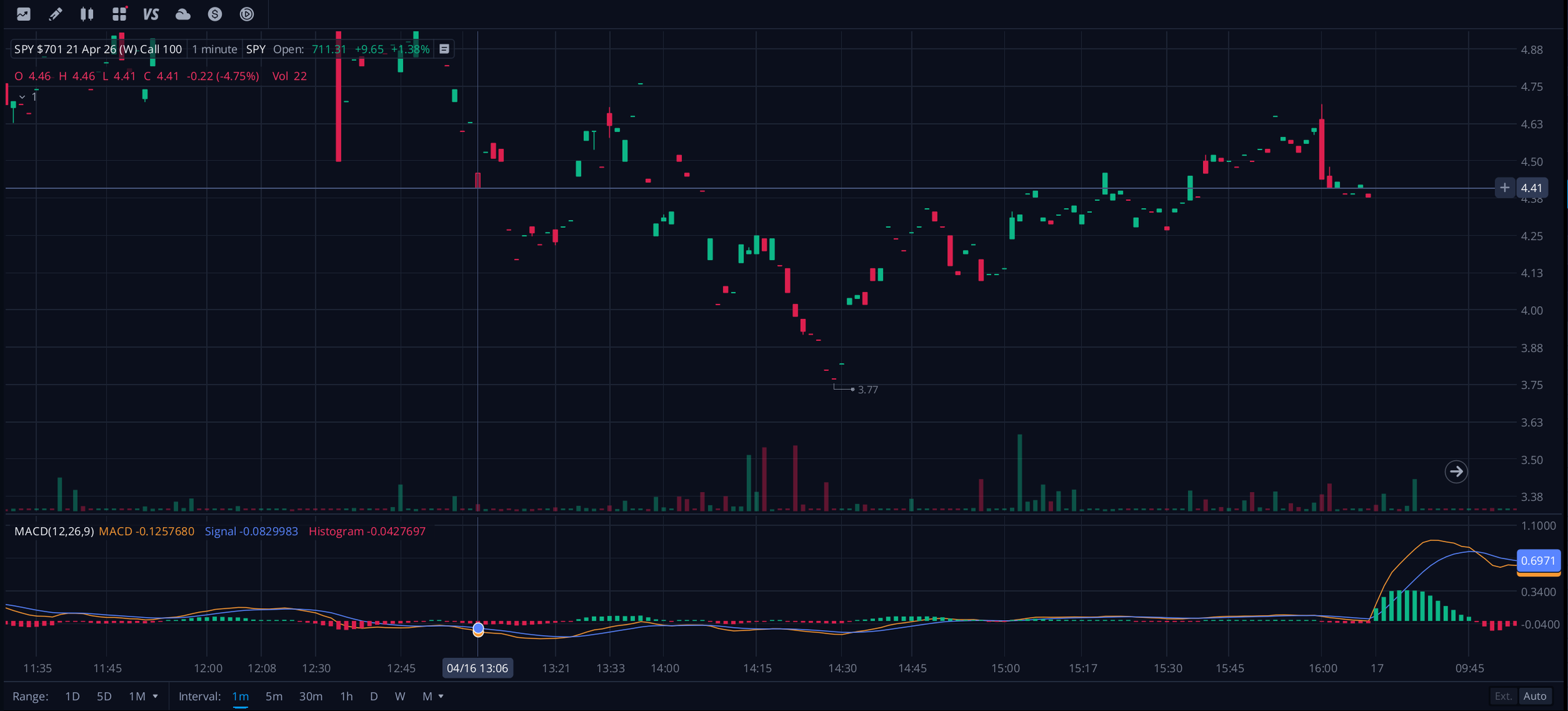Click the Vol 22 readout
This screenshot has width=1568, height=711.
290,76
